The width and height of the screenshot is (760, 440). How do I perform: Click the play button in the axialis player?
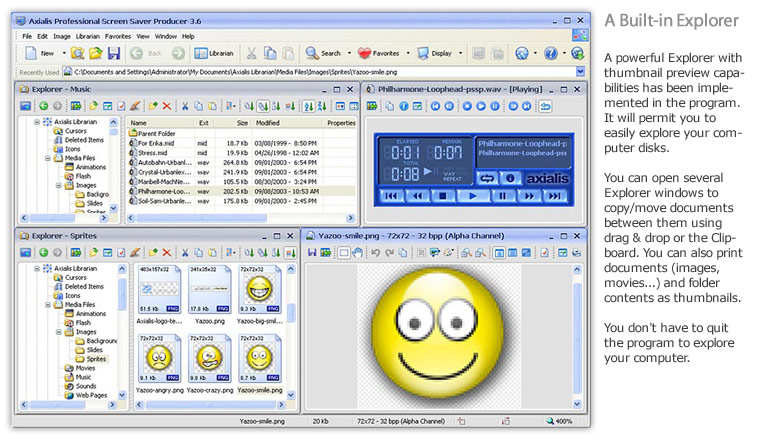[x=473, y=196]
